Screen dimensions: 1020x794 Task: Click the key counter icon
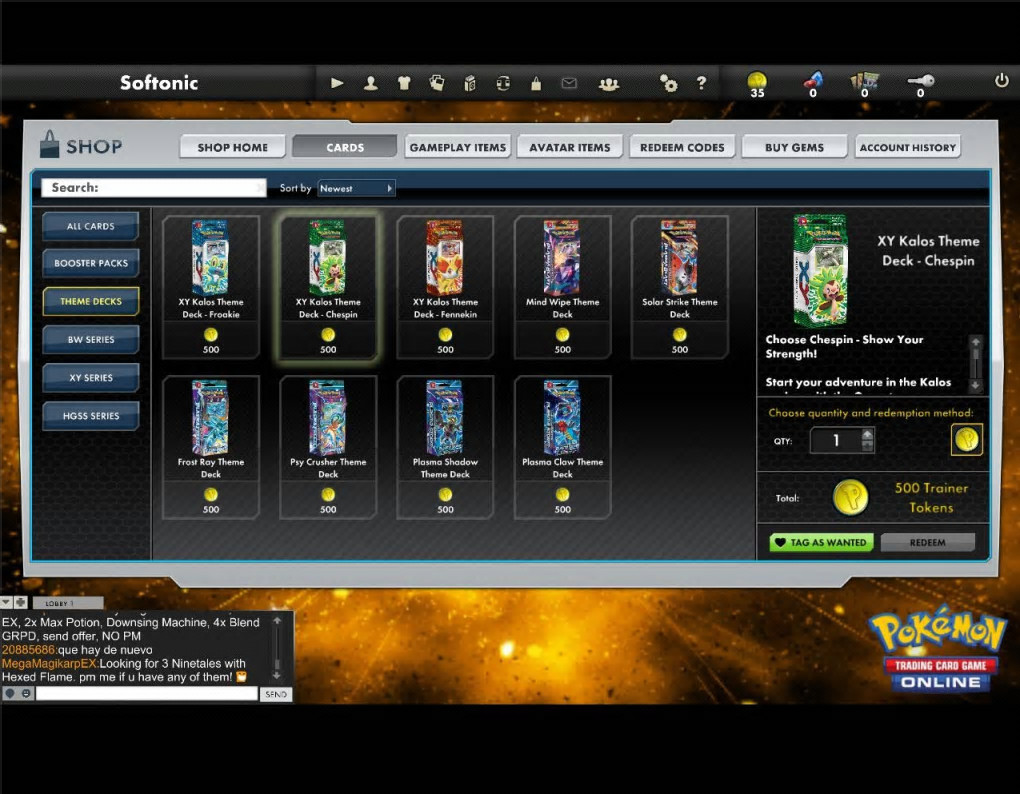point(920,85)
